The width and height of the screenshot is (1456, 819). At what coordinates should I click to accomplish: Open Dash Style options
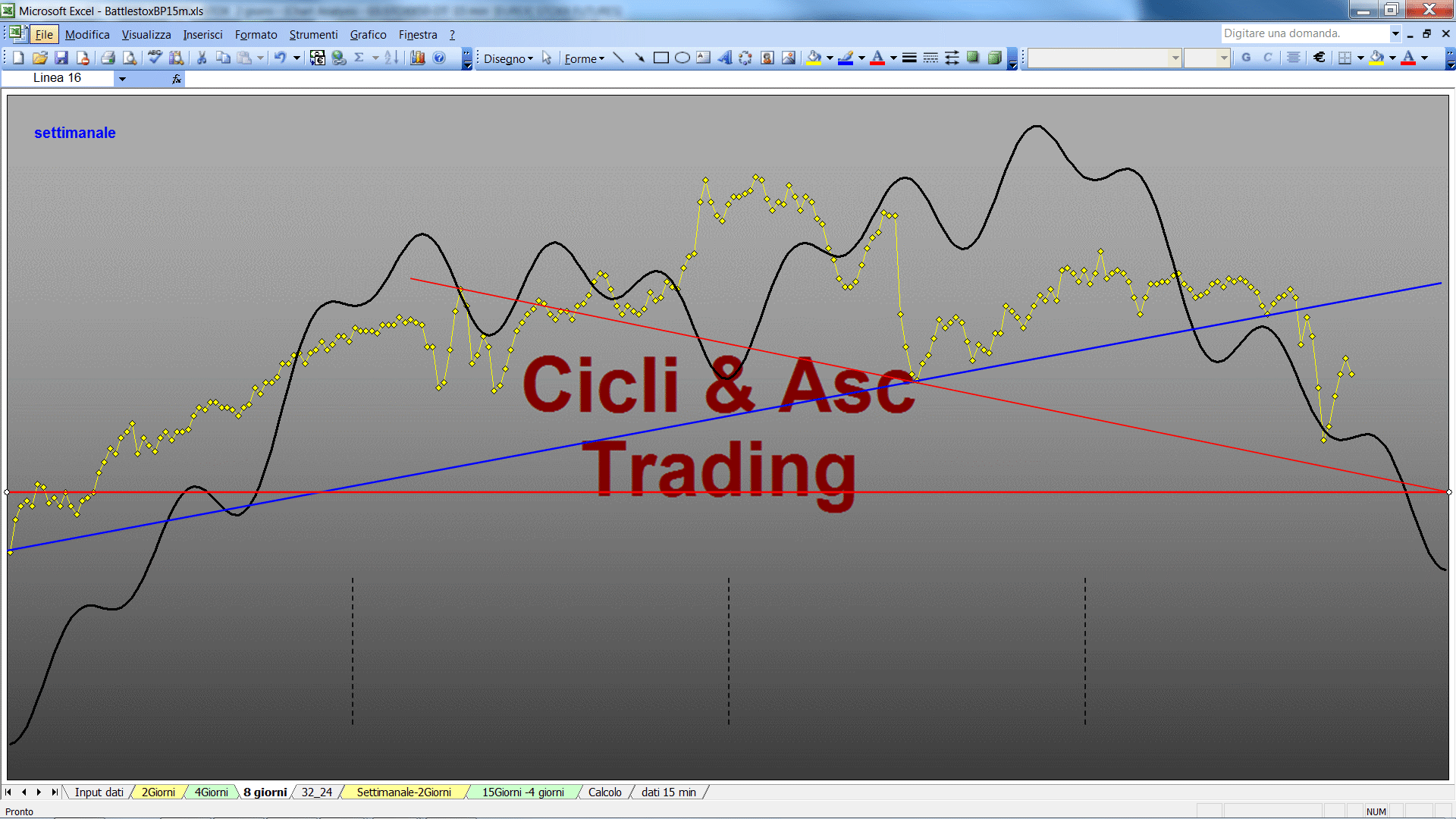coord(930,58)
